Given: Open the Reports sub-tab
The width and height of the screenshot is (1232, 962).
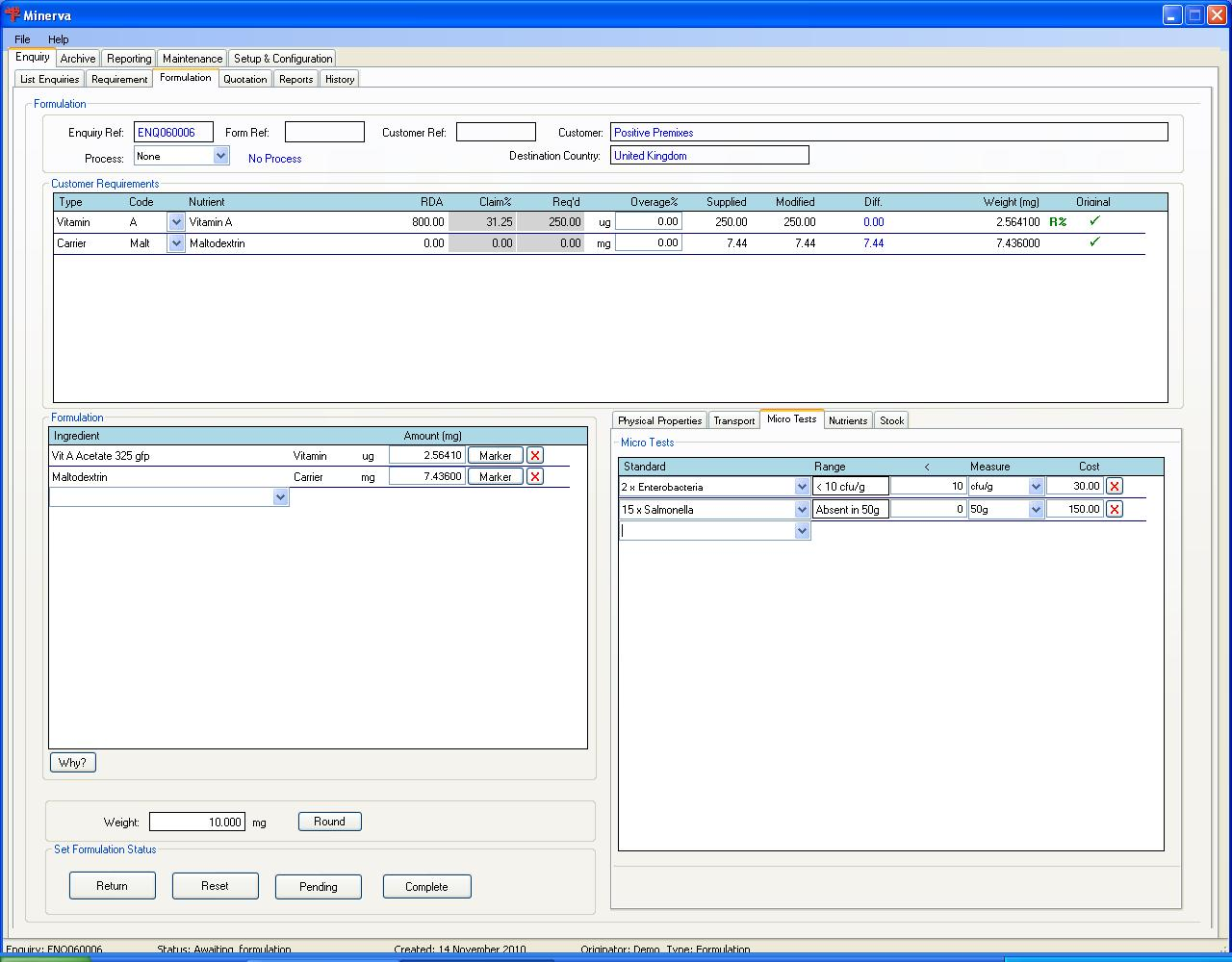Looking at the screenshot, I should tap(295, 79).
